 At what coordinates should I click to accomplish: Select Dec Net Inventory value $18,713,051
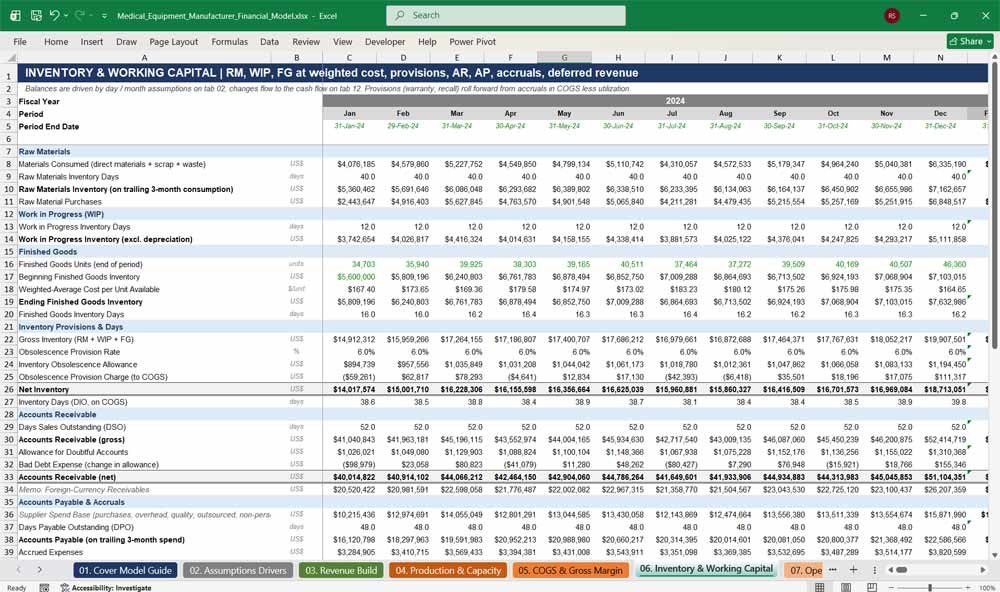click(941, 389)
